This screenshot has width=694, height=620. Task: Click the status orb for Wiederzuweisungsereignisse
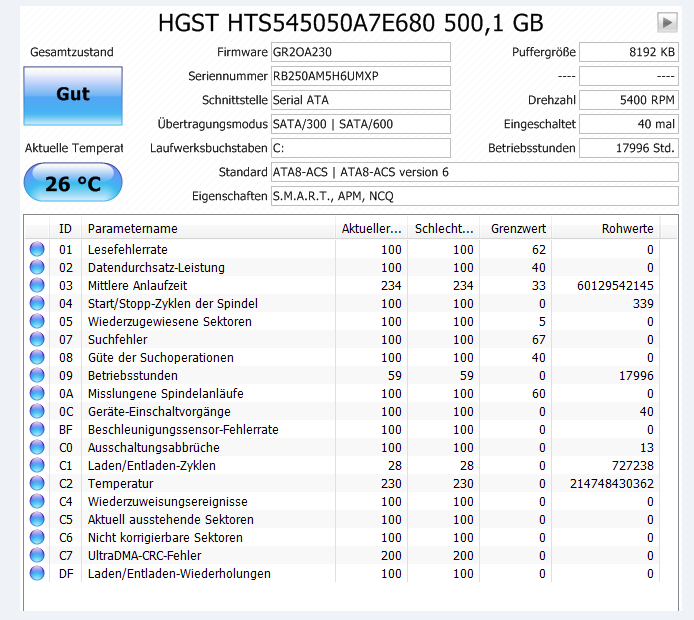pos(37,501)
